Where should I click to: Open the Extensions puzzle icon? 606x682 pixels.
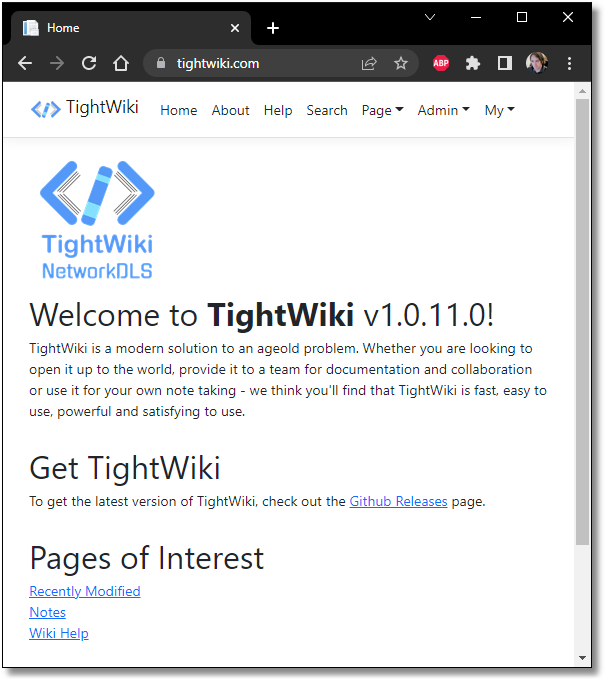[x=473, y=63]
